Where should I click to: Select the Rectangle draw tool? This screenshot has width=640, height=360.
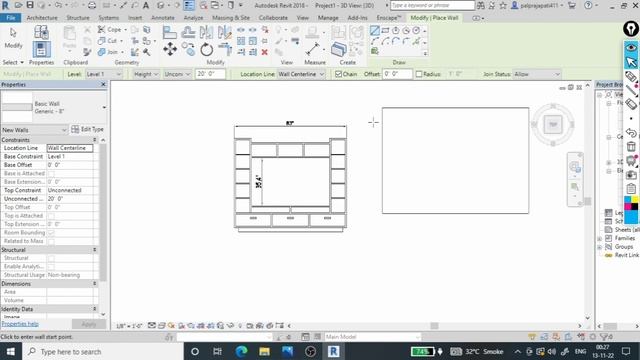pos(385,31)
